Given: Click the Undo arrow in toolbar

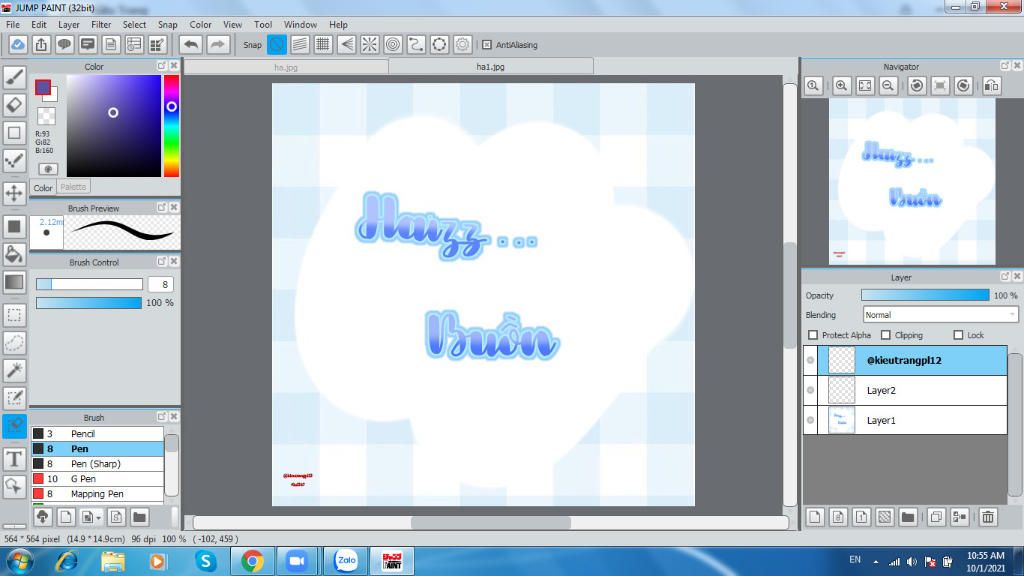Looking at the screenshot, I should 191,44.
